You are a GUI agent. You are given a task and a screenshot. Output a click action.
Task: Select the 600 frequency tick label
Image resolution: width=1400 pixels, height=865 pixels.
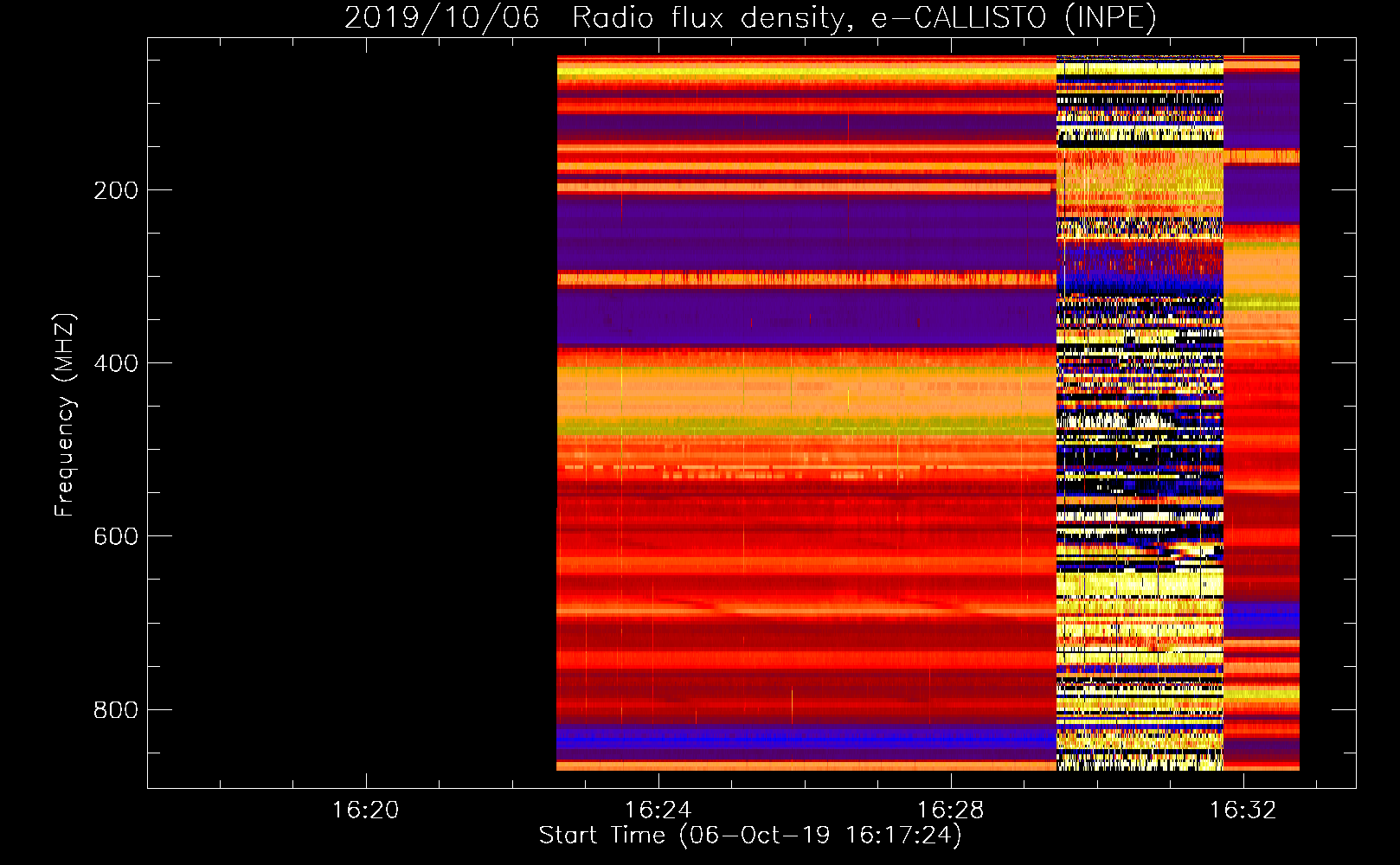point(116,536)
